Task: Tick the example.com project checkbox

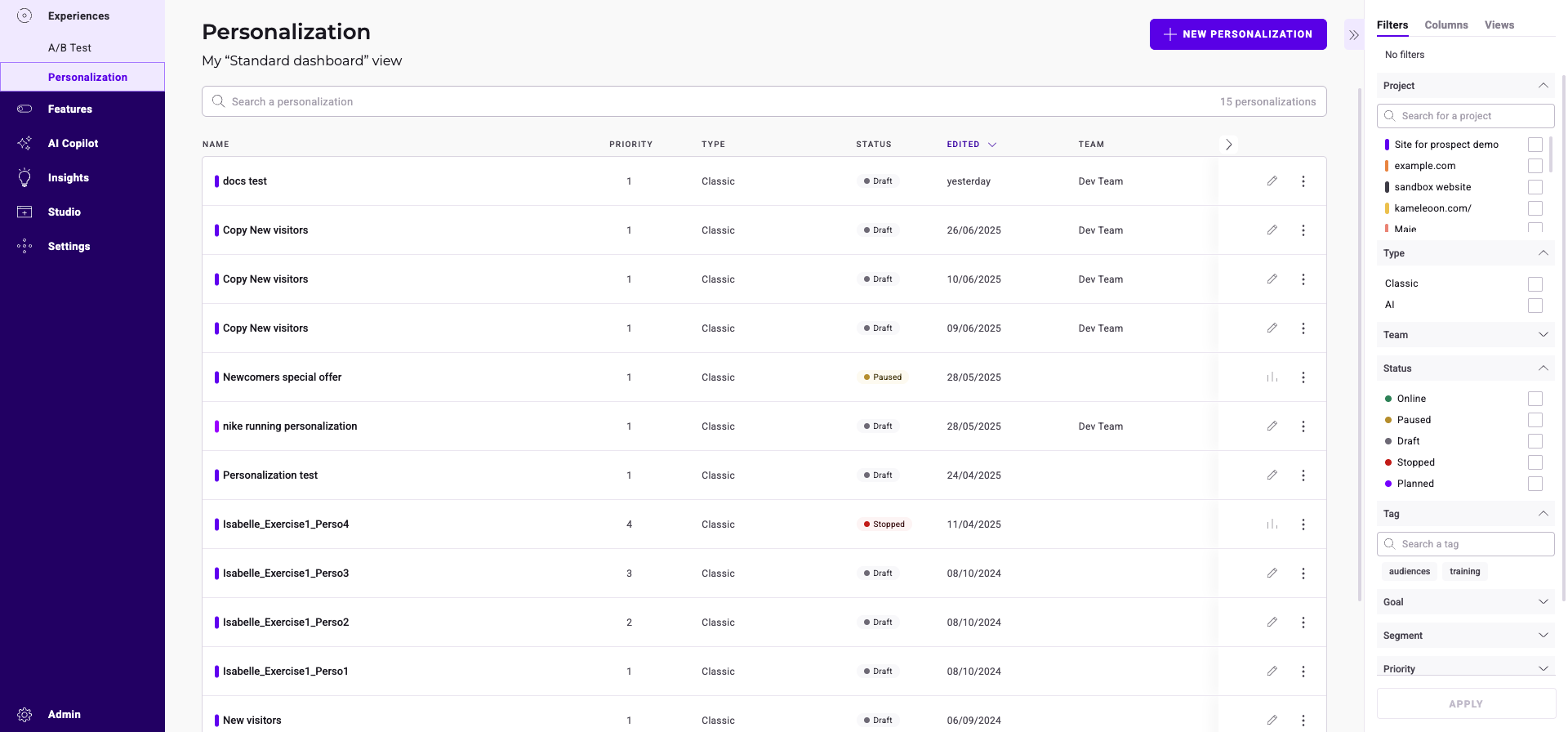Action: [1535, 166]
